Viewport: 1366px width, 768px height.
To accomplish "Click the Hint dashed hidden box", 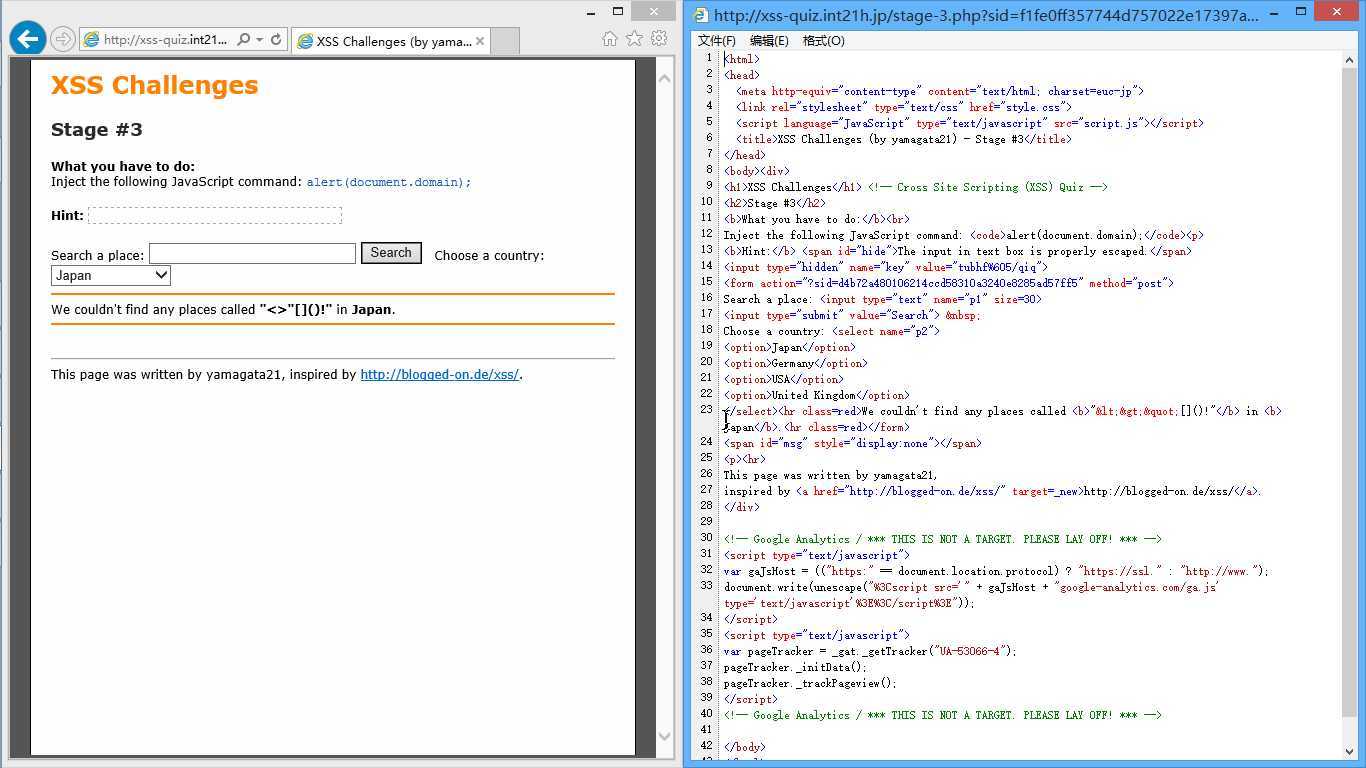I will tap(215, 216).
